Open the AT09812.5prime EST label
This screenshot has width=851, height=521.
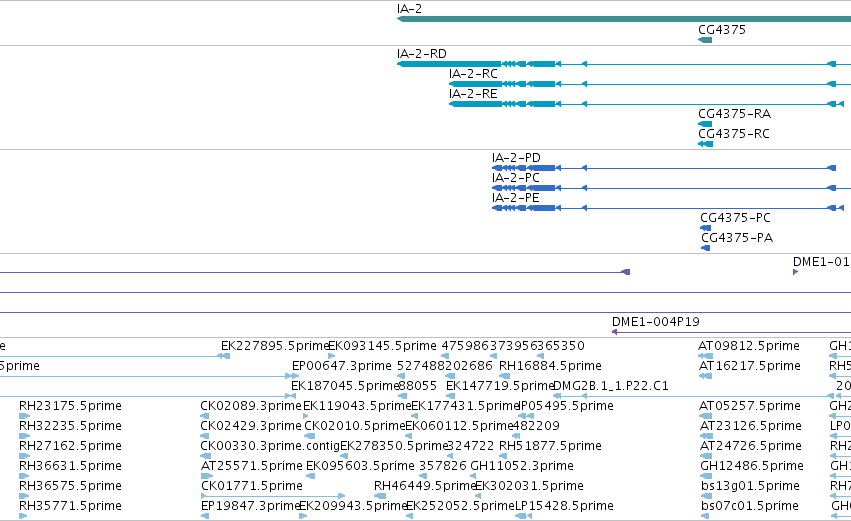click(749, 346)
